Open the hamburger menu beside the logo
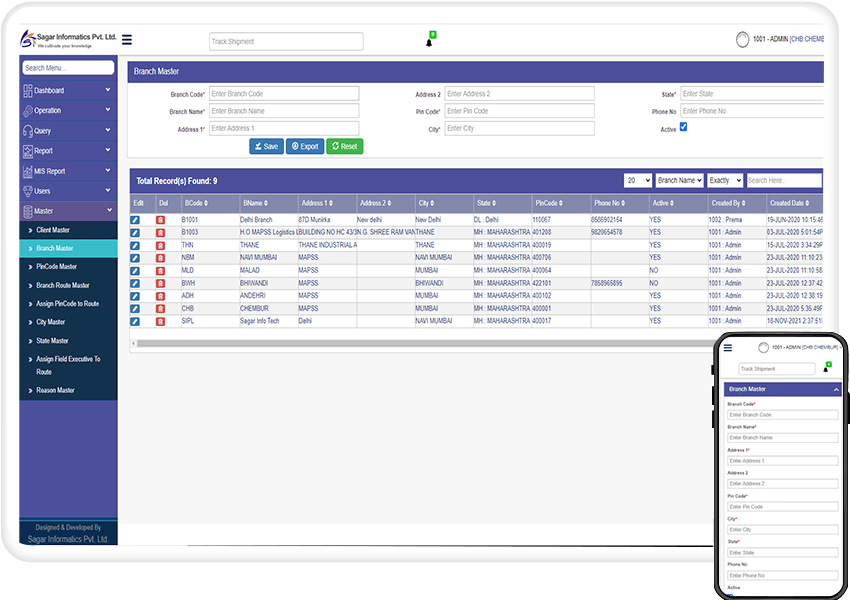 tap(127, 40)
